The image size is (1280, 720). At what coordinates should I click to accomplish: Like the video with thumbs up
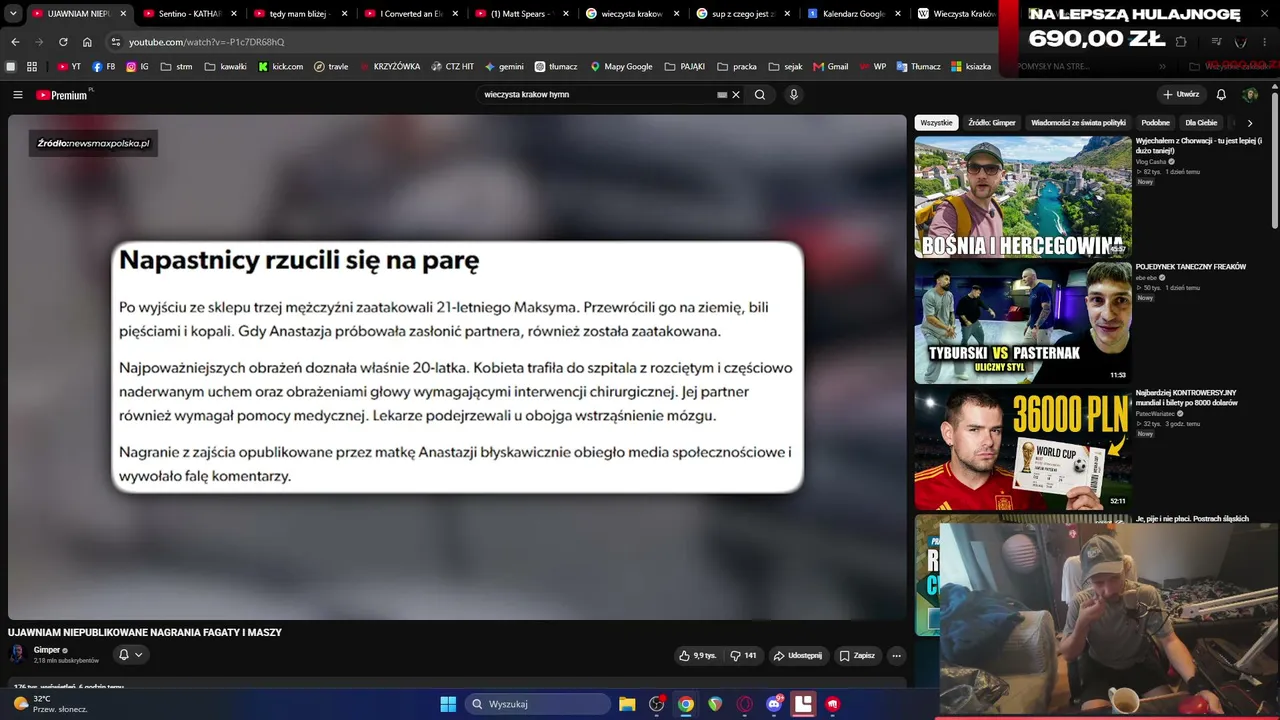(x=697, y=655)
